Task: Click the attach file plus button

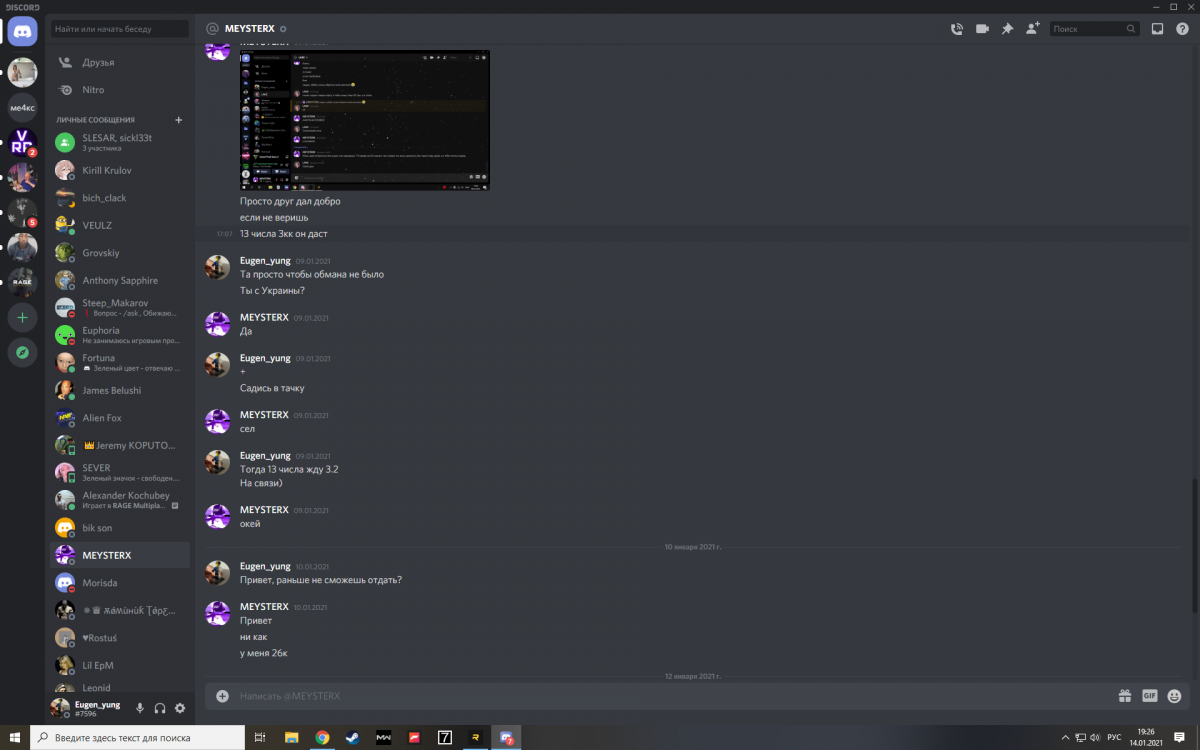Action: tap(222, 696)
